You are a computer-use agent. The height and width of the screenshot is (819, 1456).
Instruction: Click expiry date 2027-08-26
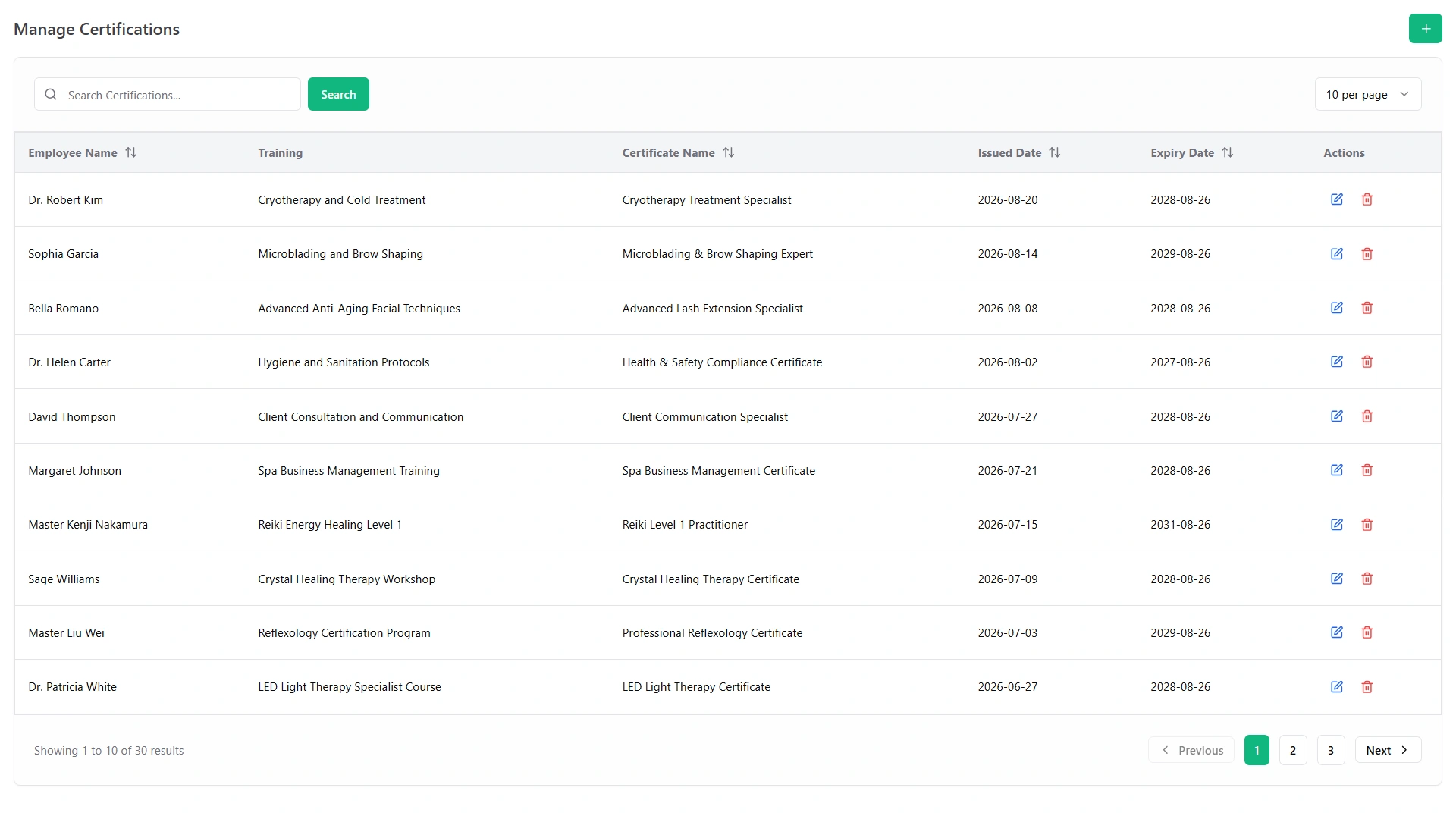point(1180,362)
